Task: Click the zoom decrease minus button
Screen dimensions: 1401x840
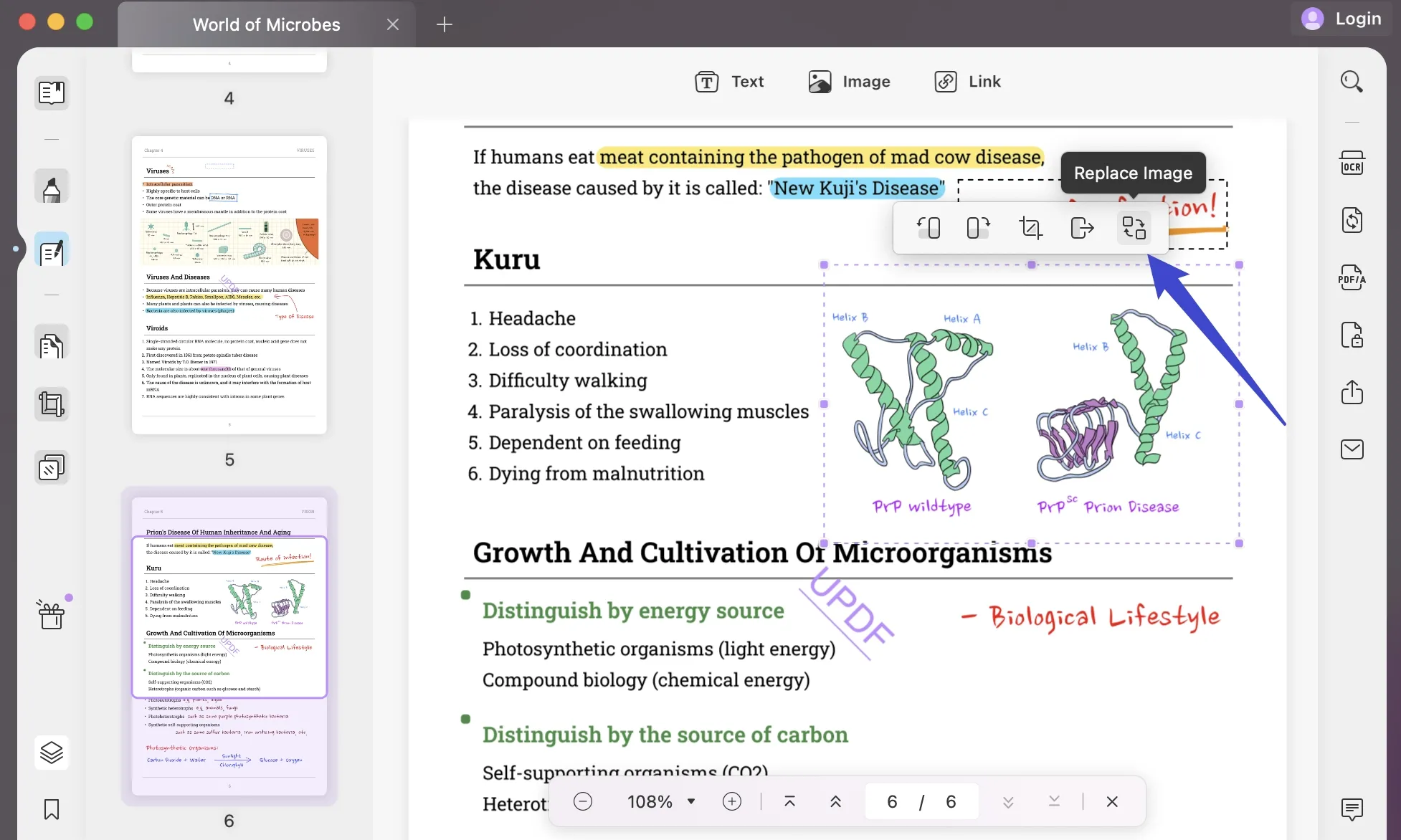Action: click(583, 801)
